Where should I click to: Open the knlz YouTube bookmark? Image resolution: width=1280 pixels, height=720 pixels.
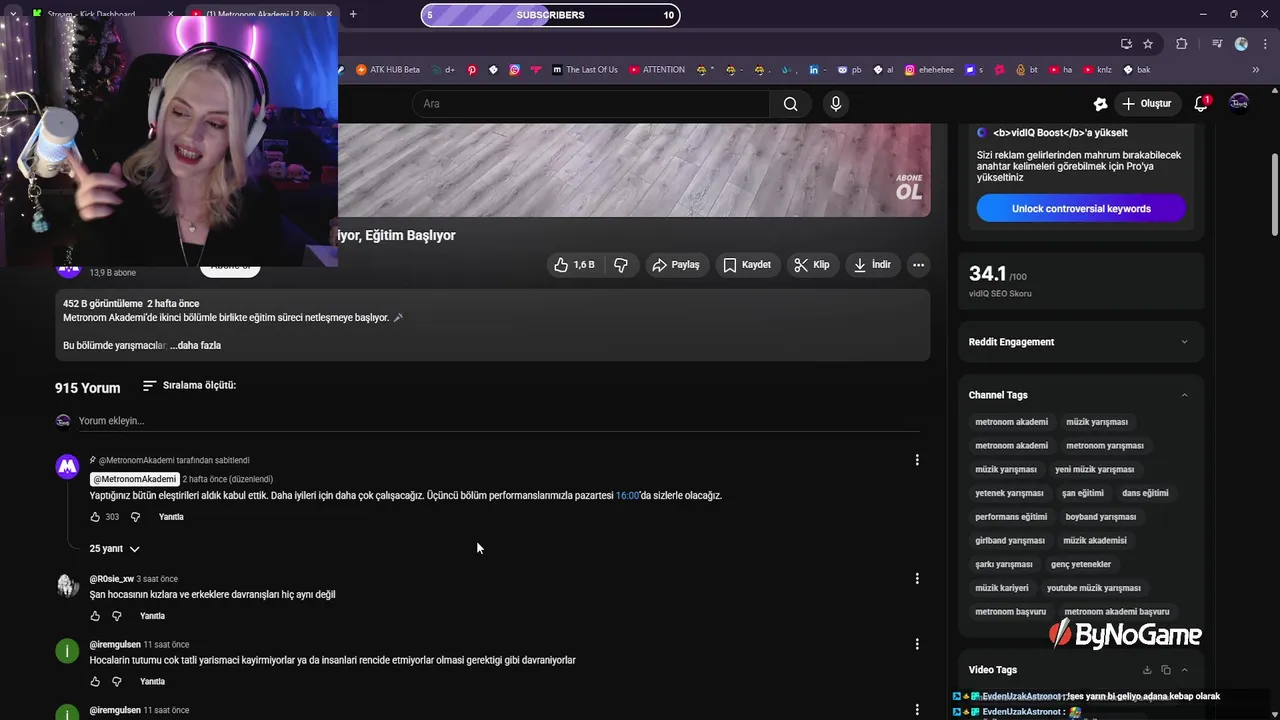(1097, 70)
